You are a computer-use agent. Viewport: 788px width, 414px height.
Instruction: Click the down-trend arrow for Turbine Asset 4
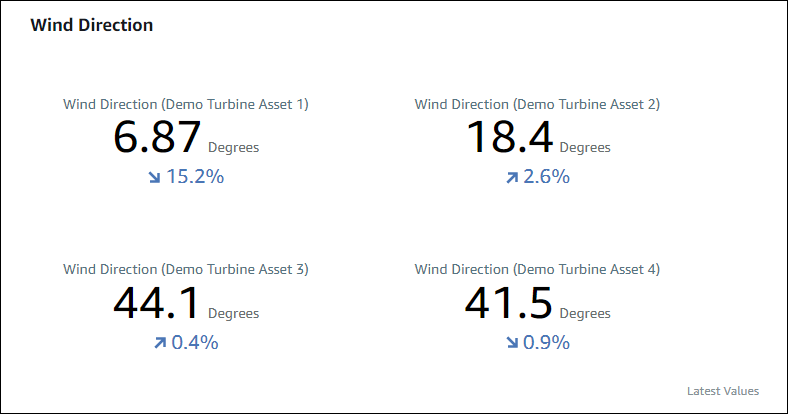coord(512,343)
